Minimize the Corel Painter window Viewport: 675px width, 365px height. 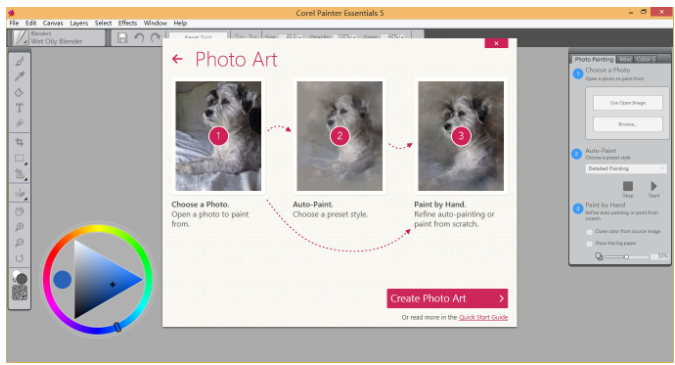click(x=631, y=12)
